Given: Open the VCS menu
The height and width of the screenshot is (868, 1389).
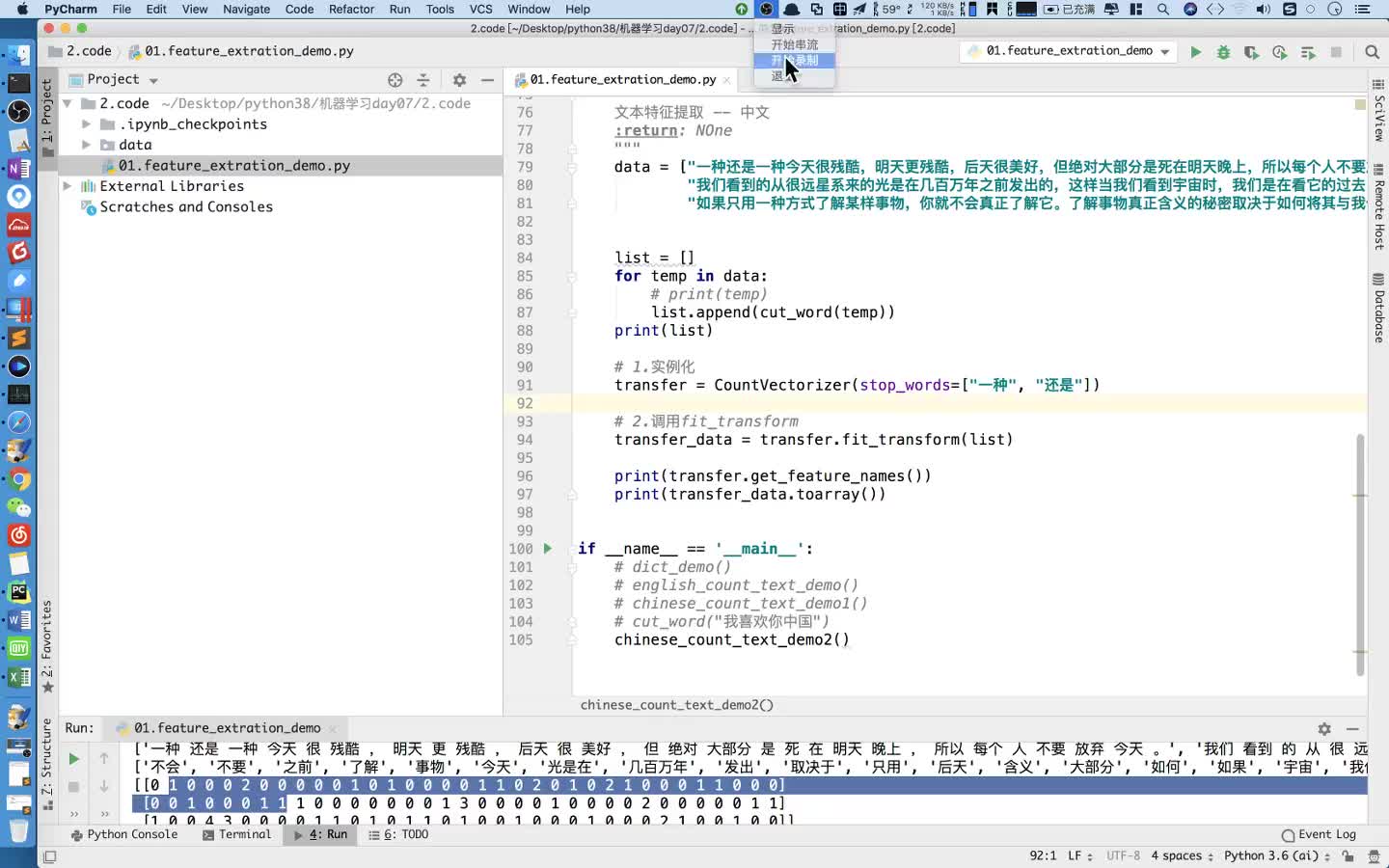Looking at the screenshot, I should tap(480, 9).
